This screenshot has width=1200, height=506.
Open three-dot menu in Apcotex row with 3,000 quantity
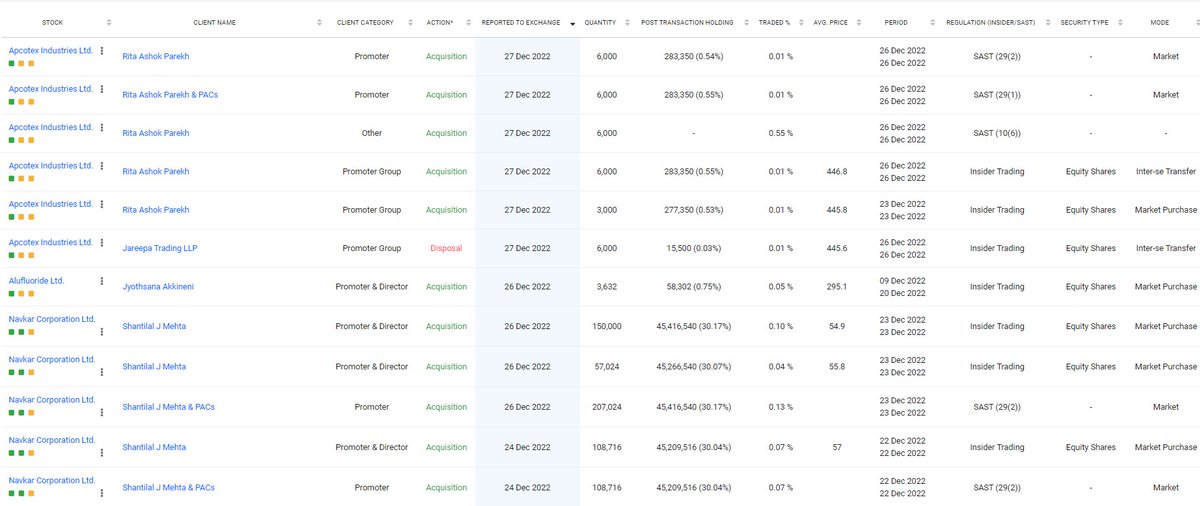(101, 204)
